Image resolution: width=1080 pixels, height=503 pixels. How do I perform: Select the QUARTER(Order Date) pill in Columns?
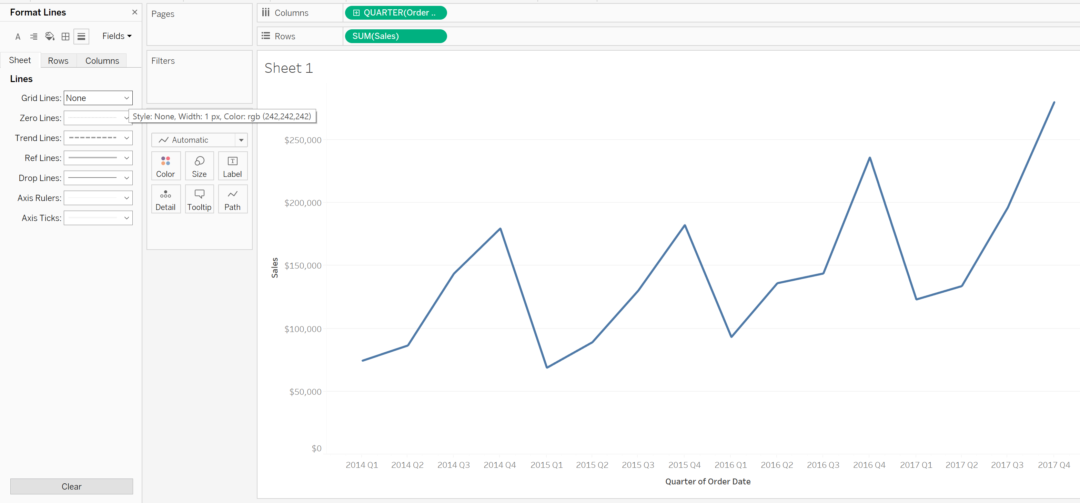(396, 13)
